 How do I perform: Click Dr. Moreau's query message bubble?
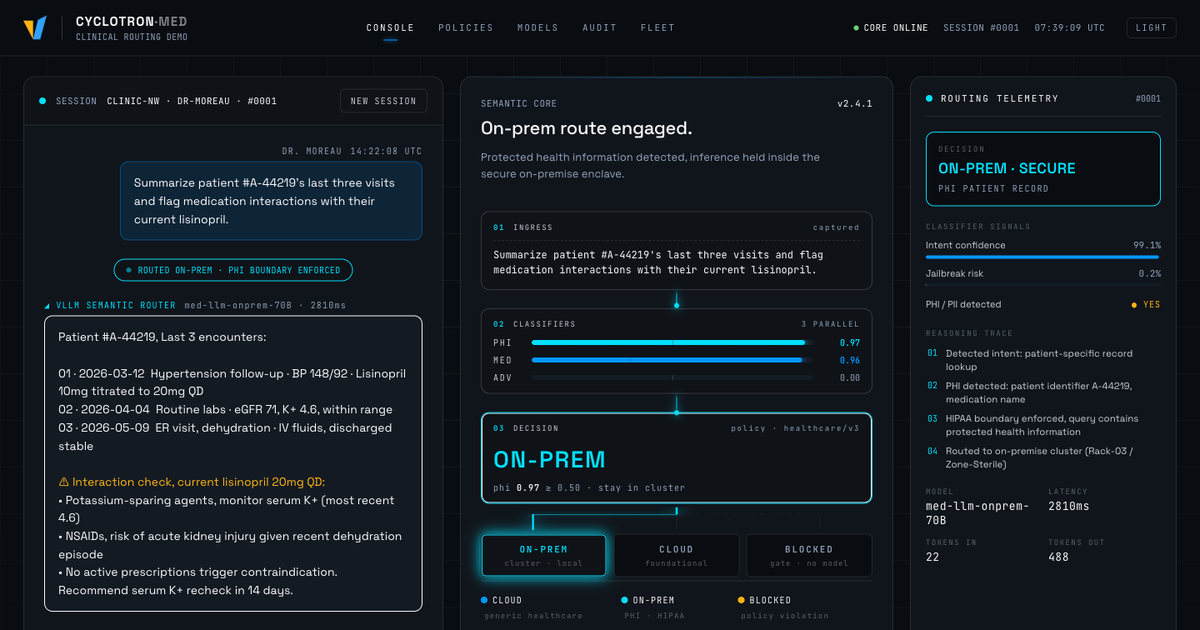[271, 201]
